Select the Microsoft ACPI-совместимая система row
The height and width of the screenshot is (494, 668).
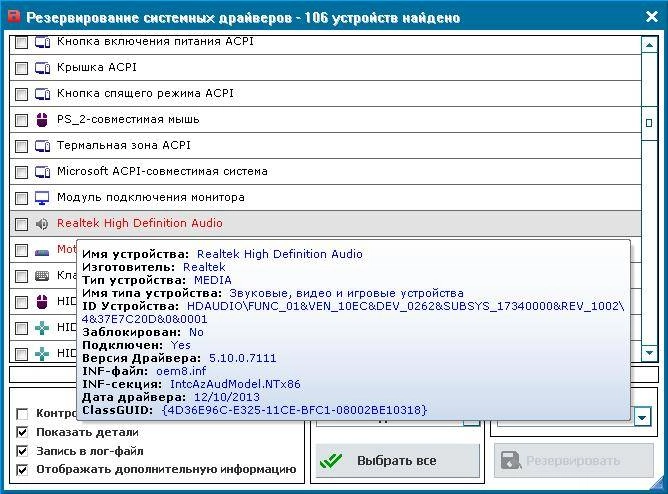click(325, 172)
